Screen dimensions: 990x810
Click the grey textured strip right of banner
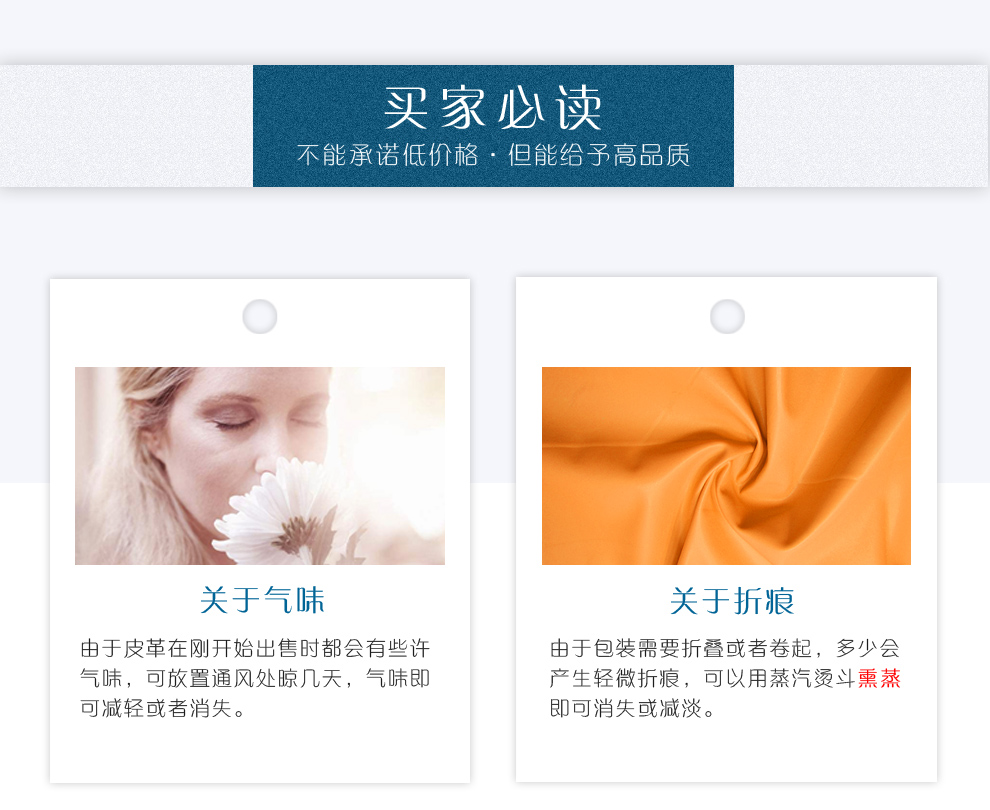pyautogui.click(x=862, y=126)
